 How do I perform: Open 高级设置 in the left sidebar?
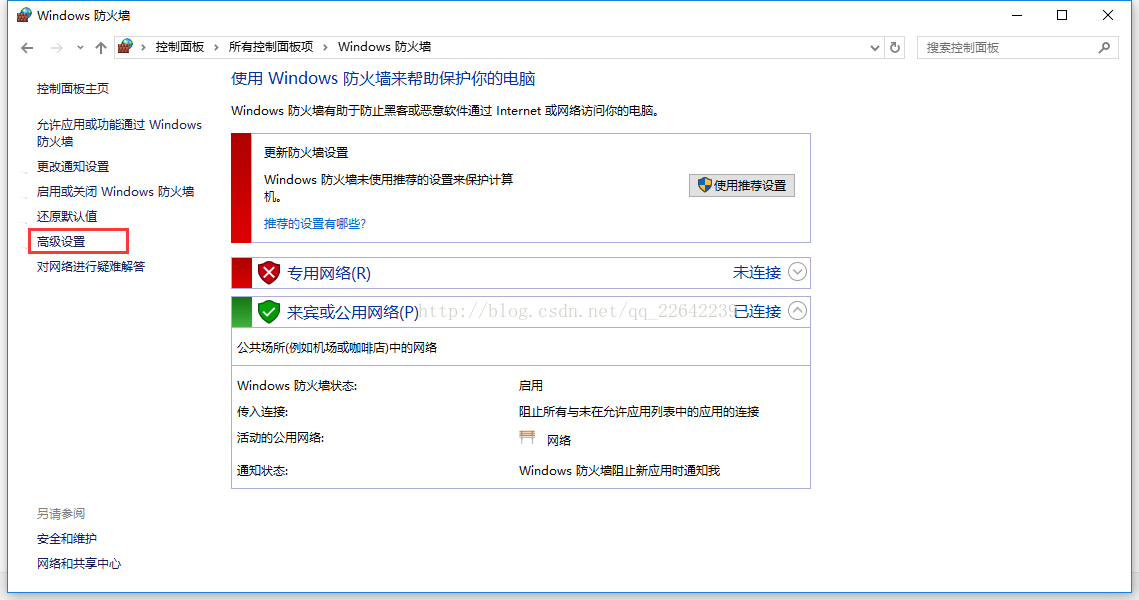coord(62,241)
